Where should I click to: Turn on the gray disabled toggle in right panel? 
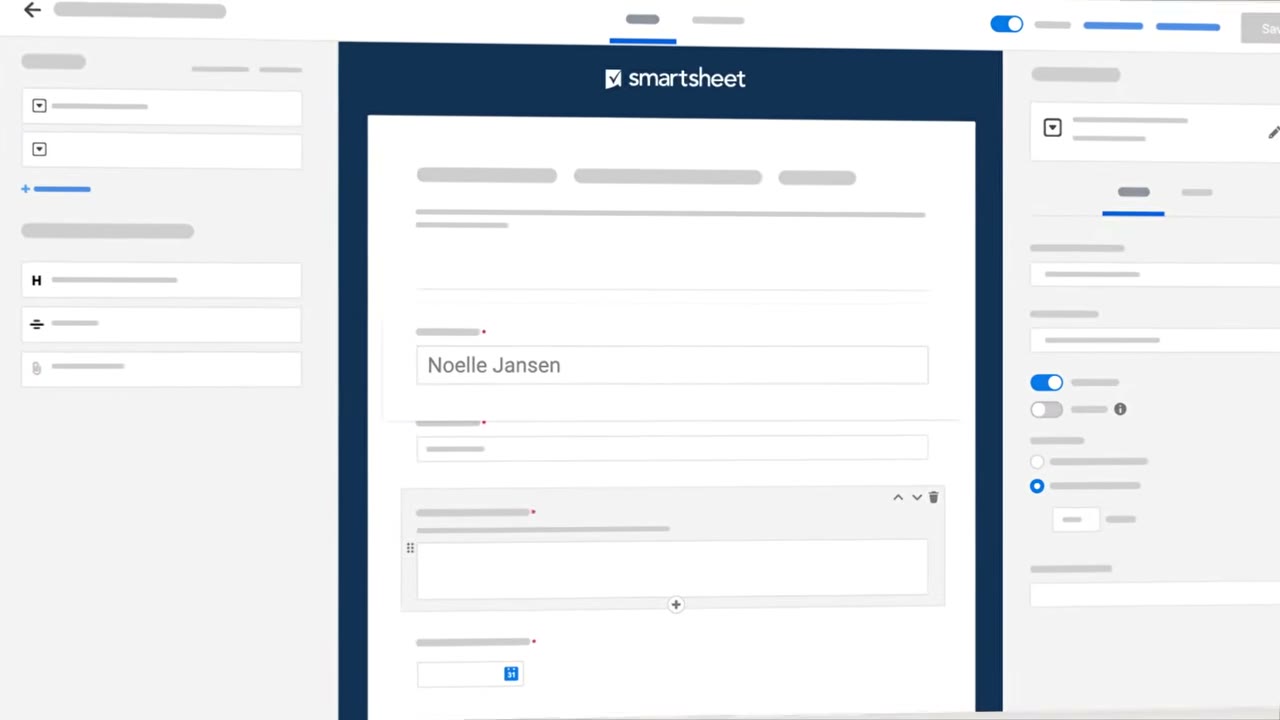pyautogui.click(x=1047, y=409)
